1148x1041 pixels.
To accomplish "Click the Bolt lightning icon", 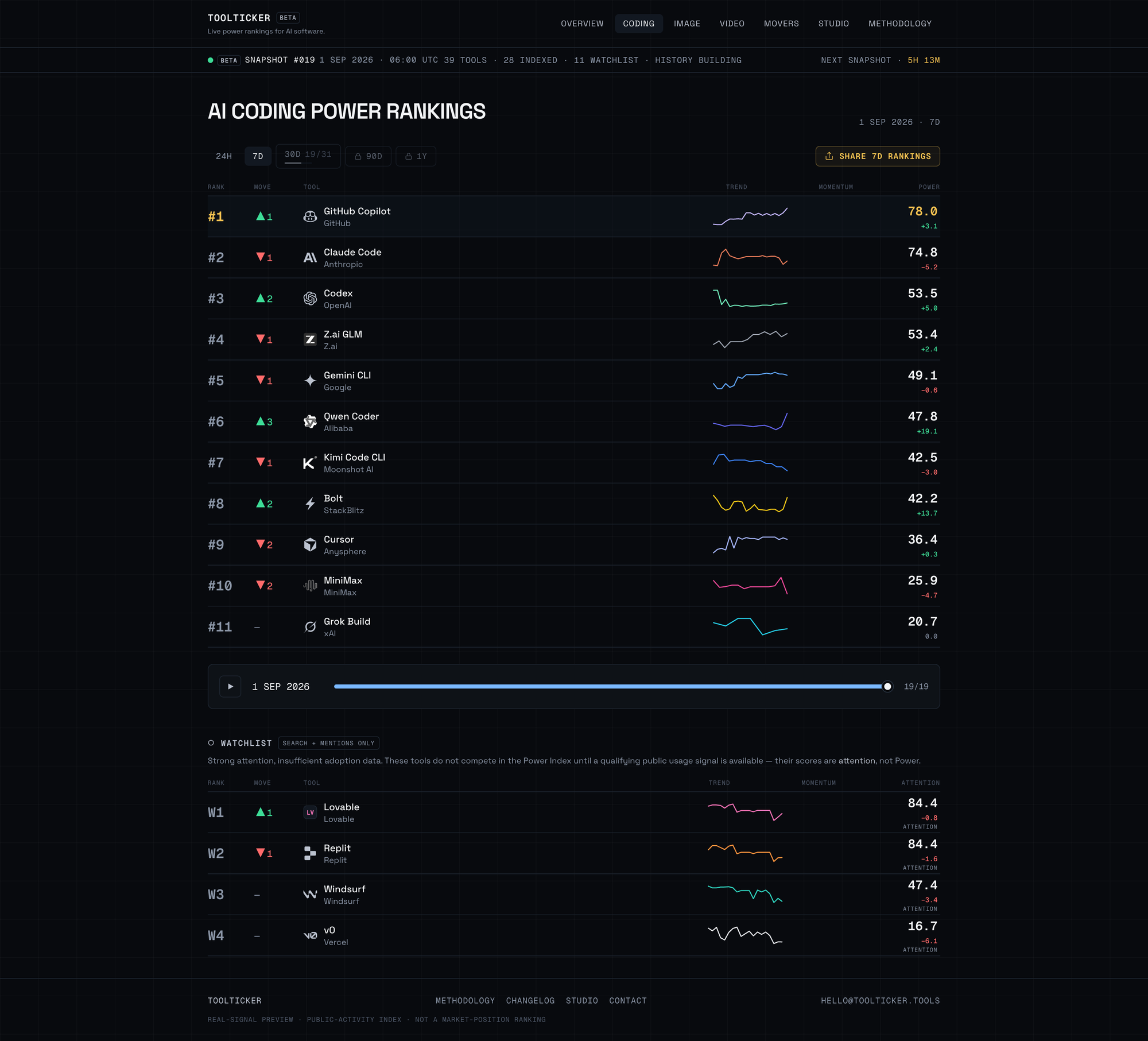I will coord(310,504).
